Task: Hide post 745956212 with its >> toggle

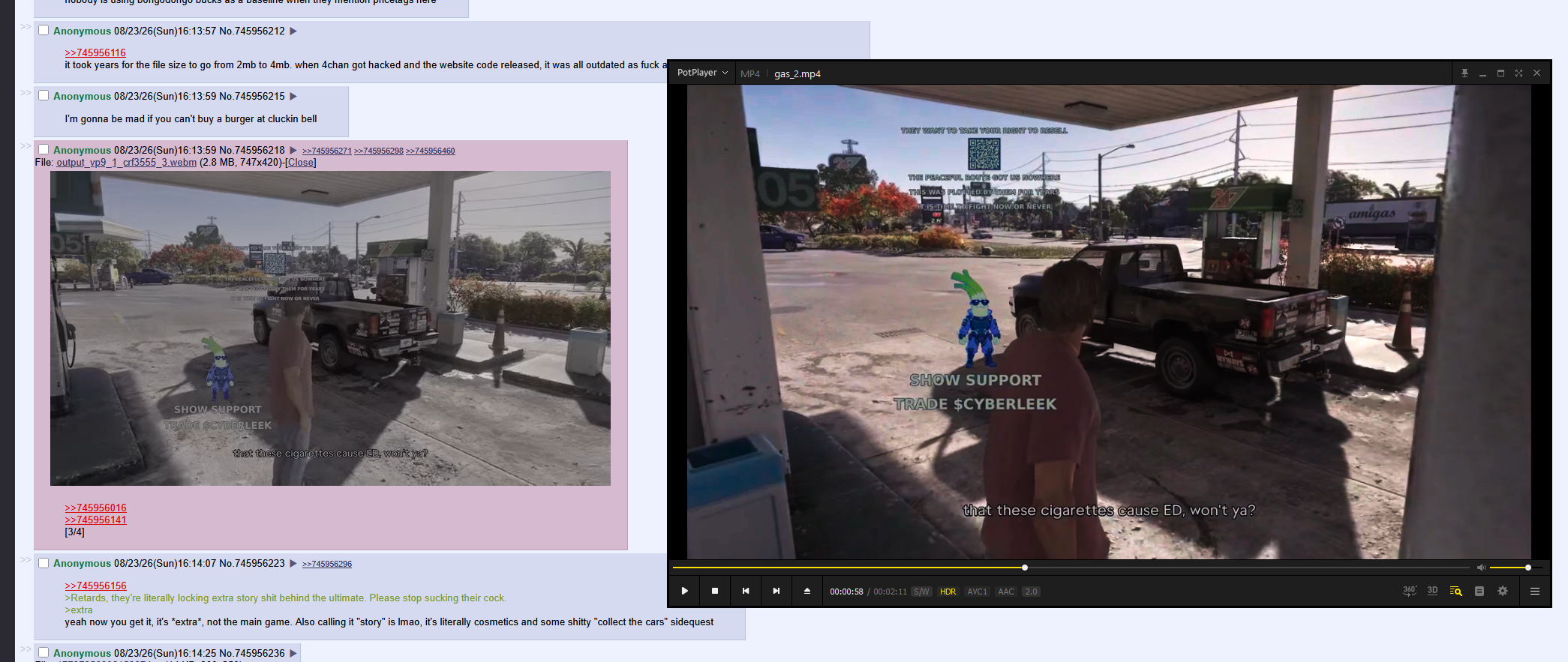Action: click(26, 27)
